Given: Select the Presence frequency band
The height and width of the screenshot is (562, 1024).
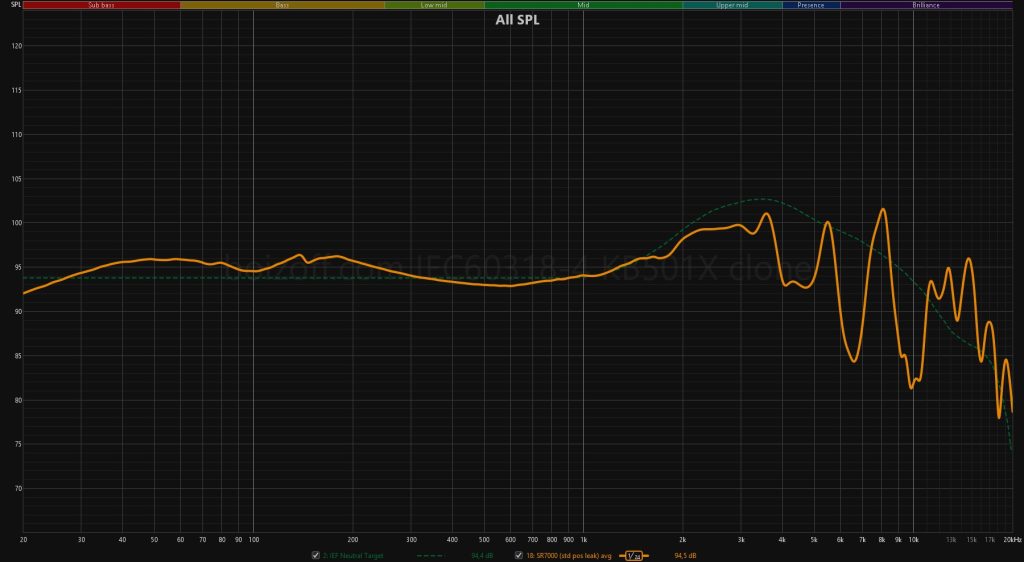Looking at the screenshot, I should click(811, 5).
